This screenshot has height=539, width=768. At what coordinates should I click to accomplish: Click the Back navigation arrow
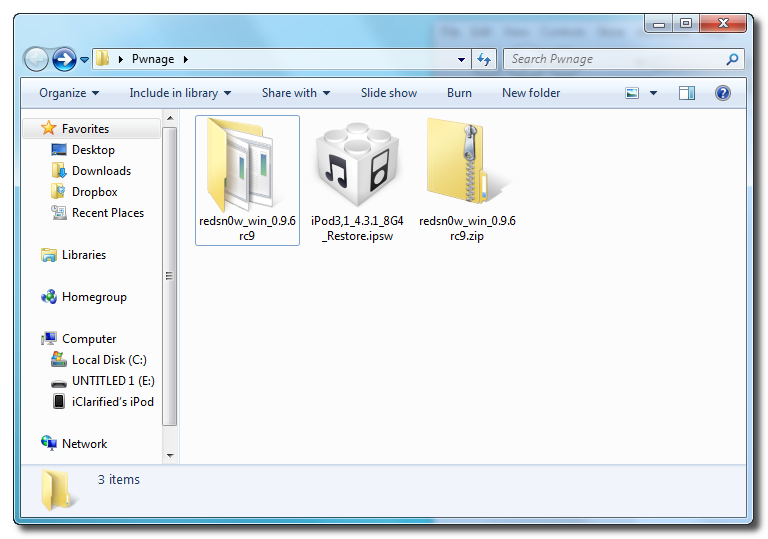(37, 59)
